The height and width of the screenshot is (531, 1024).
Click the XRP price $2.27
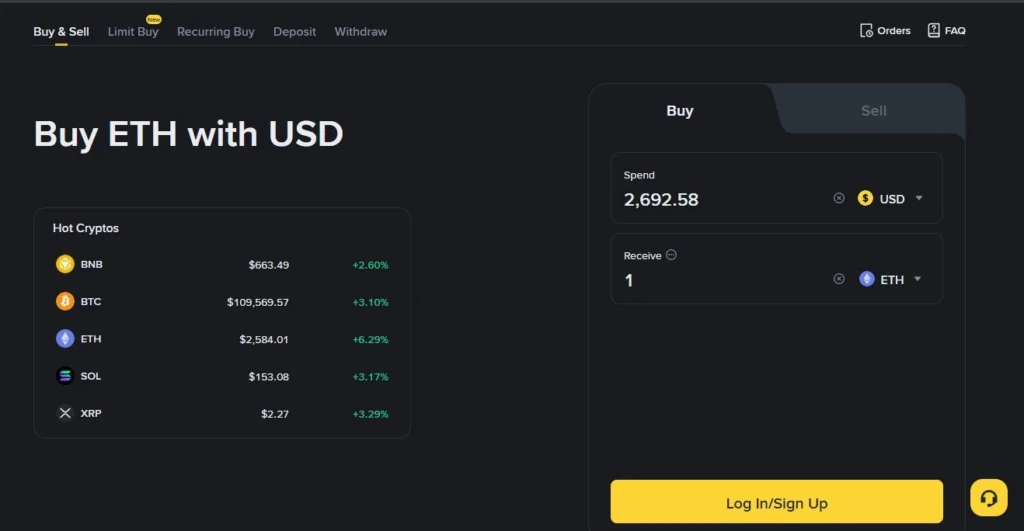click(275, 413)
